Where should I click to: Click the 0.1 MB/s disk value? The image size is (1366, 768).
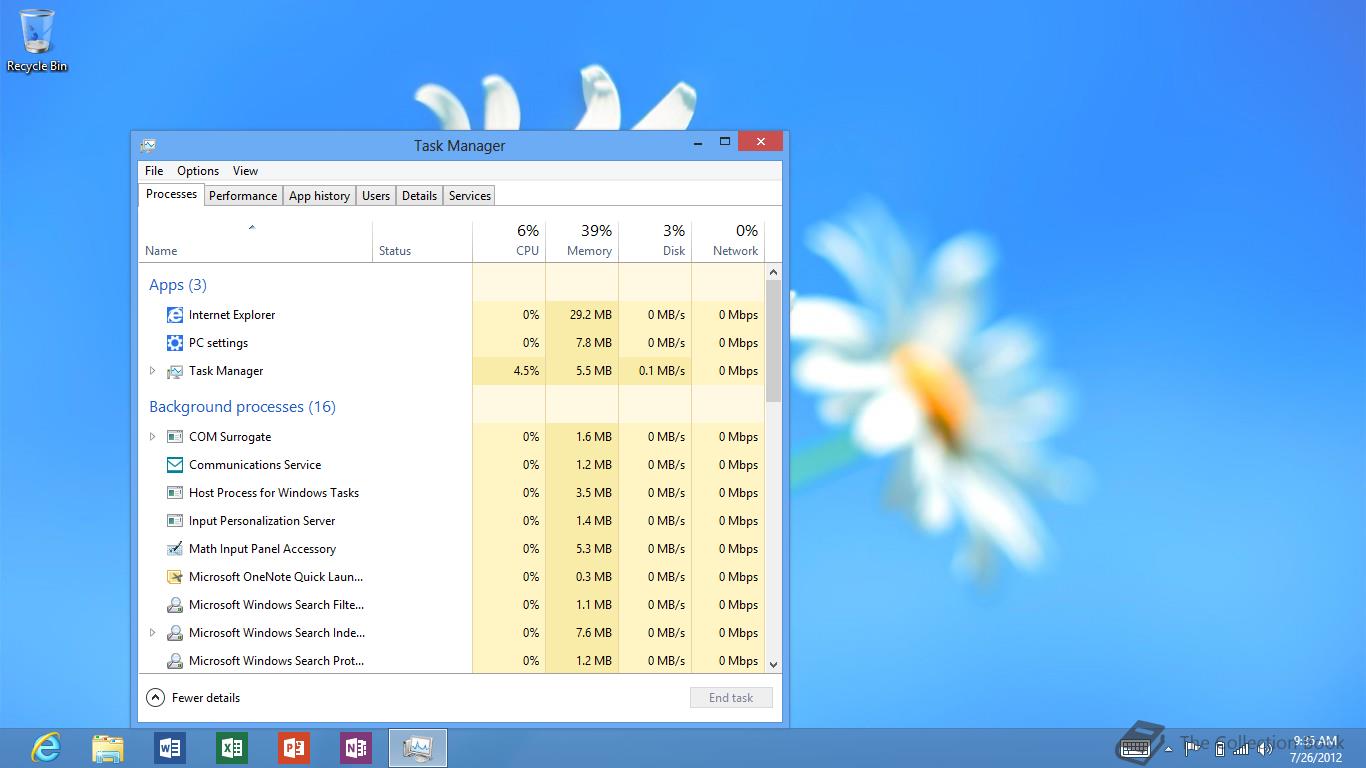pos(662,371)
